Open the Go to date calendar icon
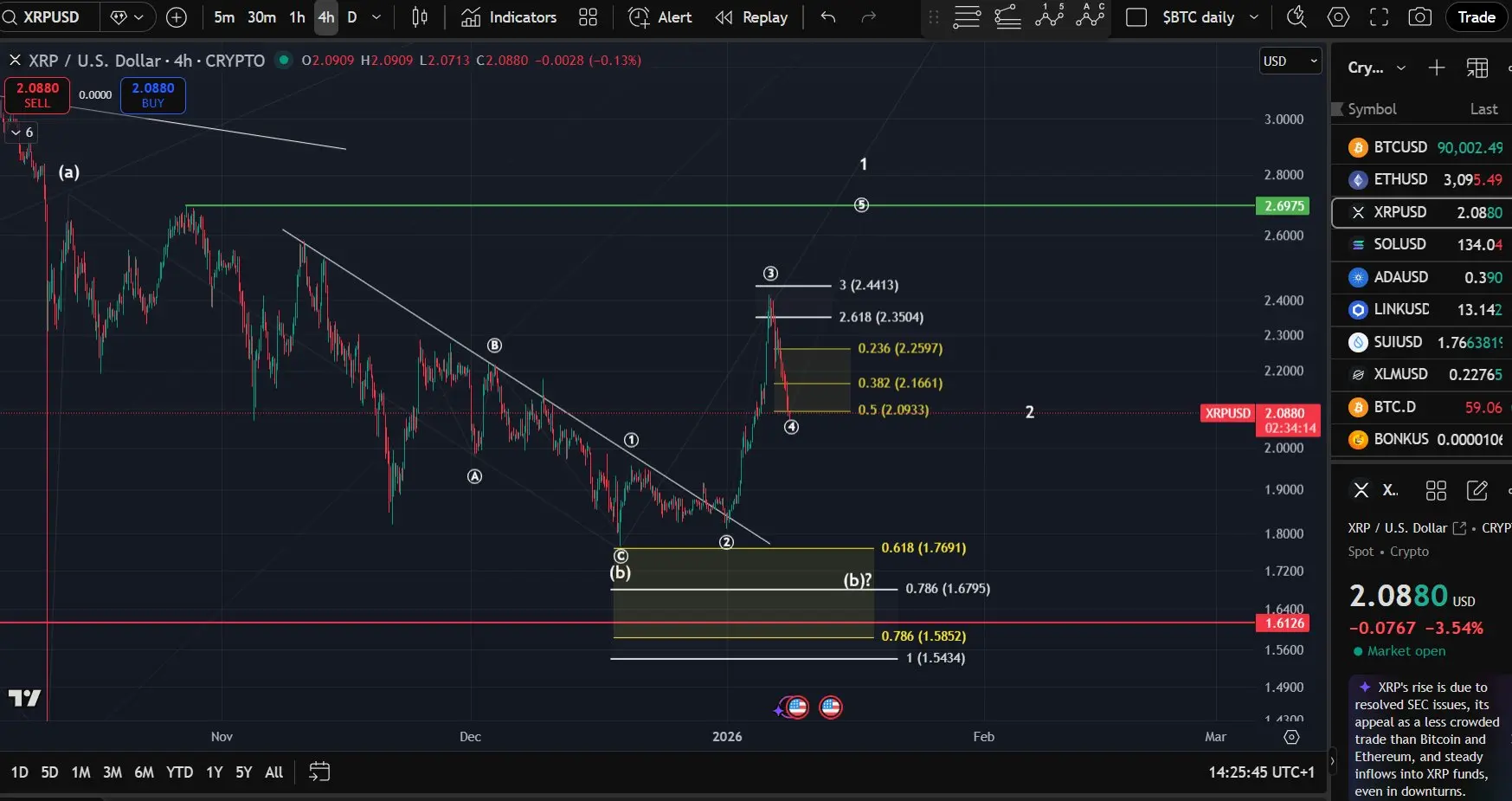This screenshot has width=1512, height=801. pyautogui.click(x=319, y=772)
